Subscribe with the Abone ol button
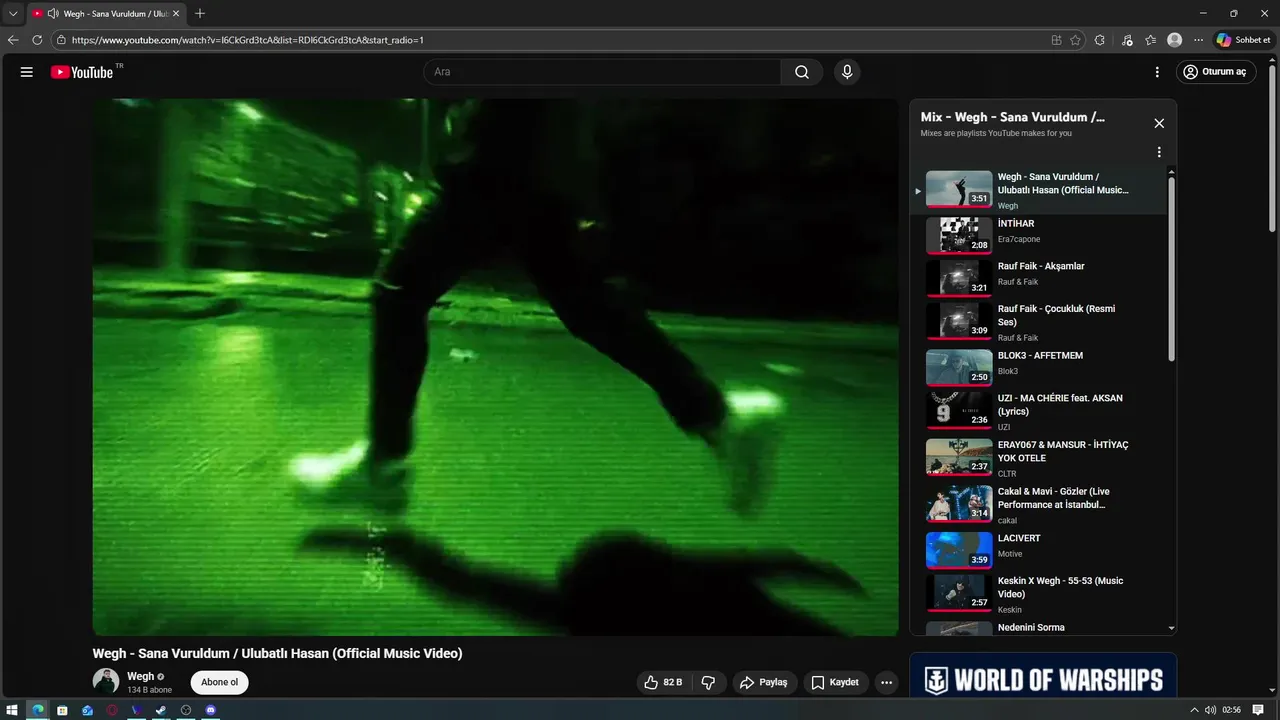 coord(220,682)
